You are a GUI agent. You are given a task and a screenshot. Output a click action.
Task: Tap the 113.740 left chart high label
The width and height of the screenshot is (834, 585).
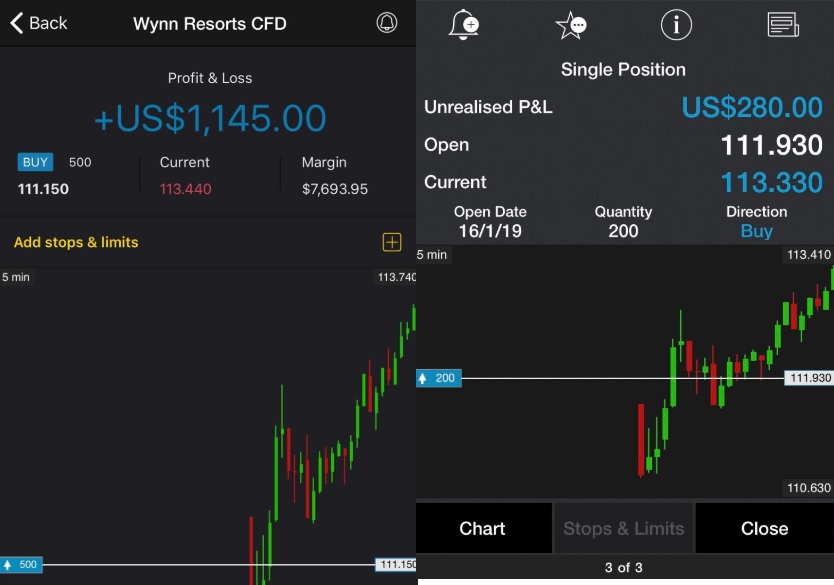[x=396, y=277]
